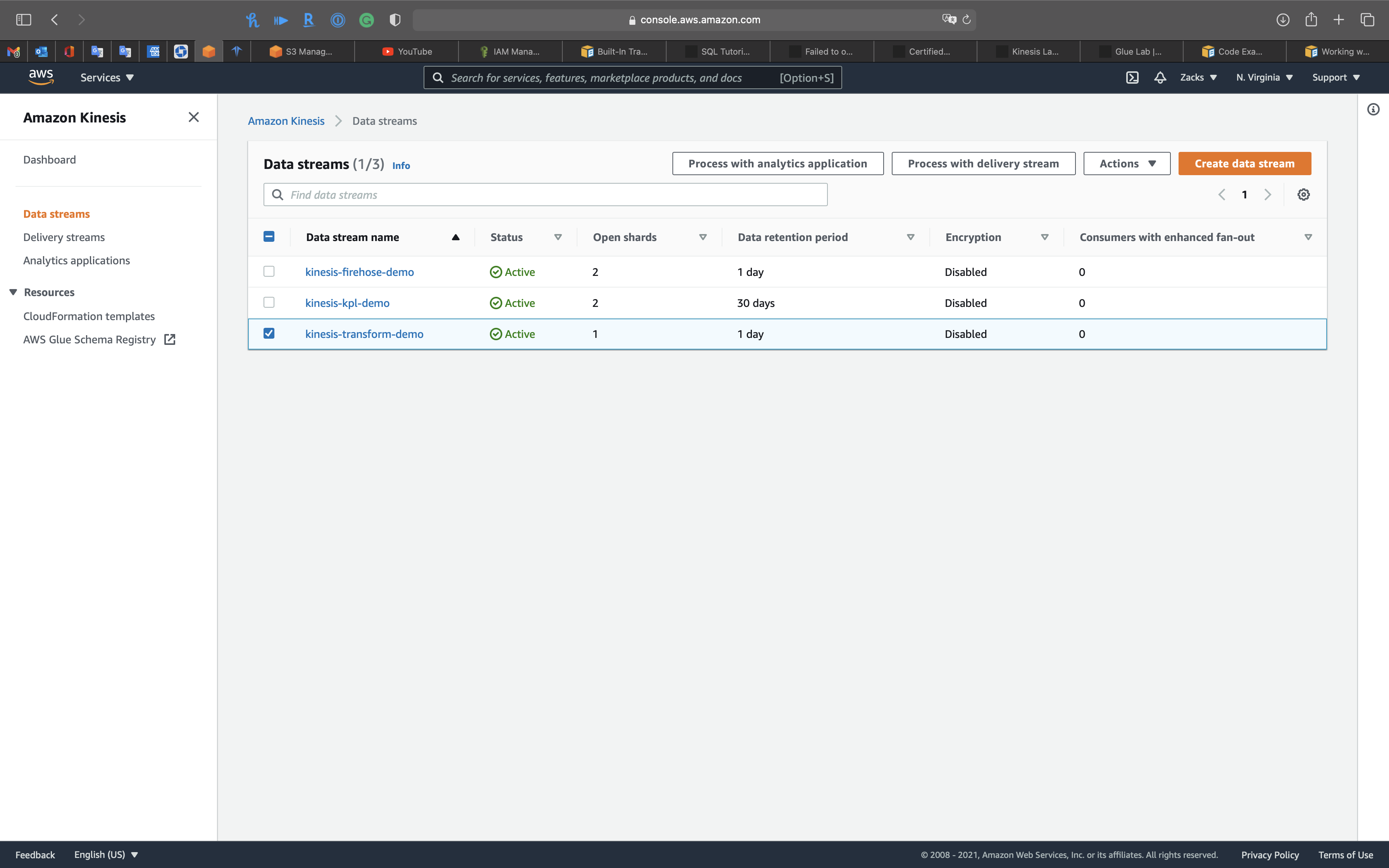
Task: Open kinesis-kpl-demo stream link
Action: click(347, 303)
